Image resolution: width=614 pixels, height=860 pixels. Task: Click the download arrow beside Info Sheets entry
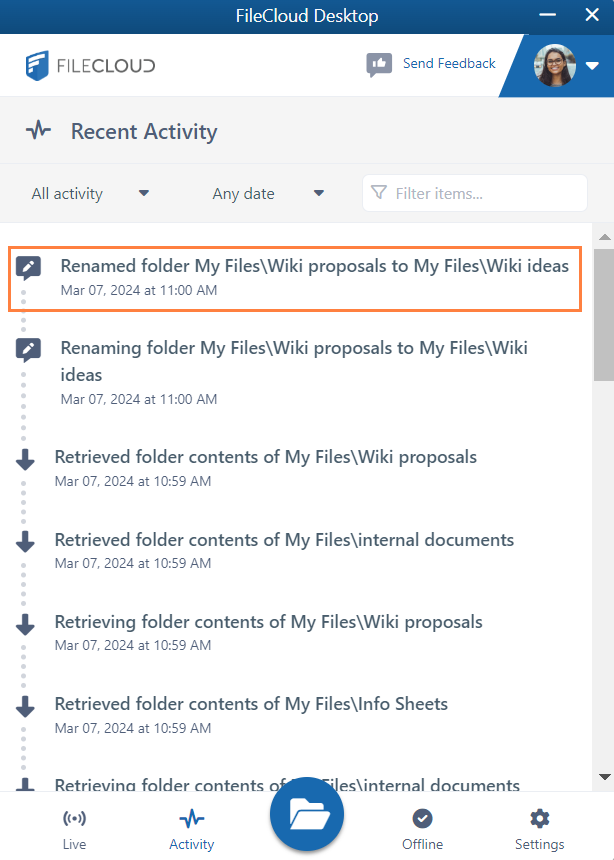(26, 706)
